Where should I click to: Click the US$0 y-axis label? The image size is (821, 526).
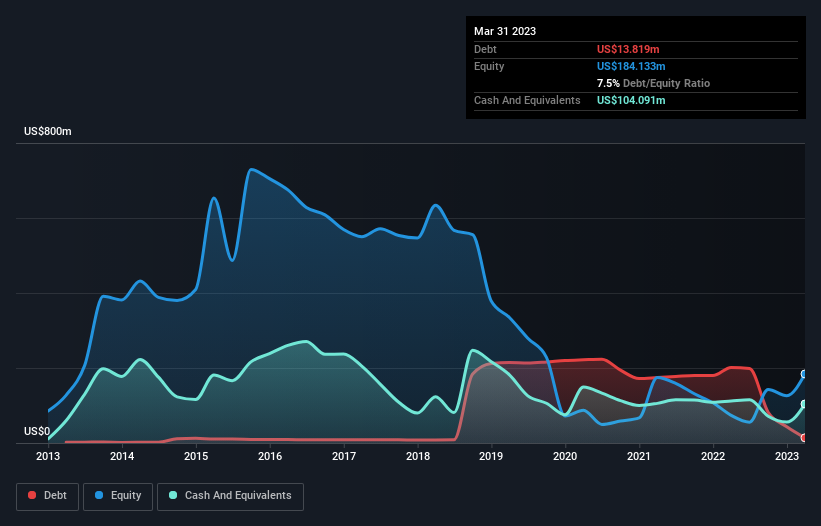pos(37,431)
